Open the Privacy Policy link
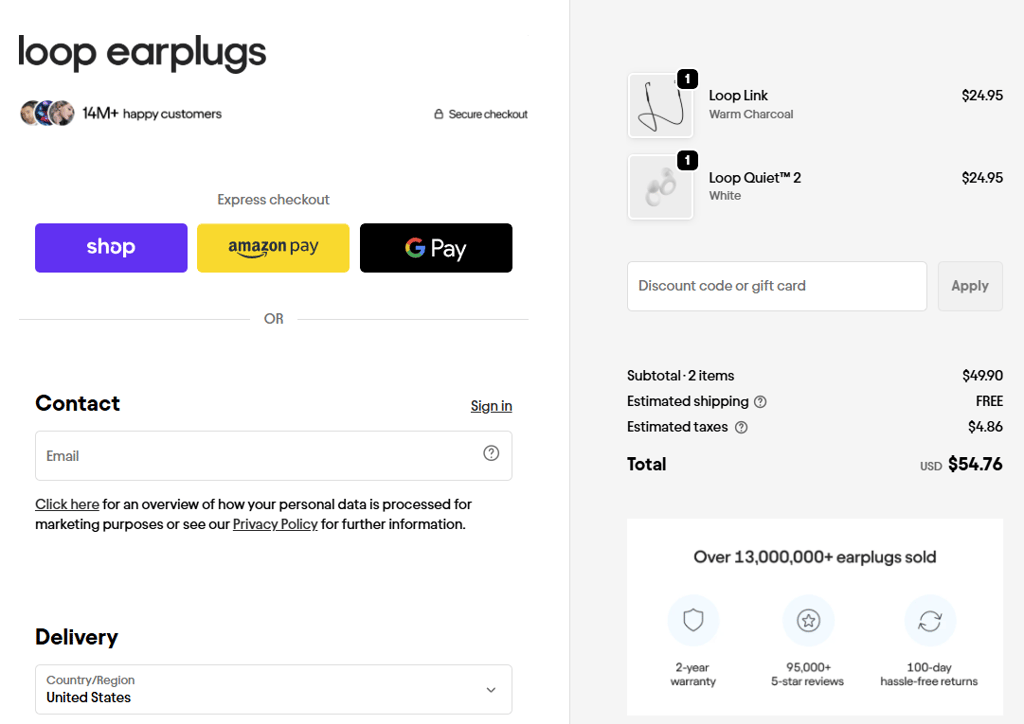Viewport: 1024px width, 724px height. [x=275, y=524]
